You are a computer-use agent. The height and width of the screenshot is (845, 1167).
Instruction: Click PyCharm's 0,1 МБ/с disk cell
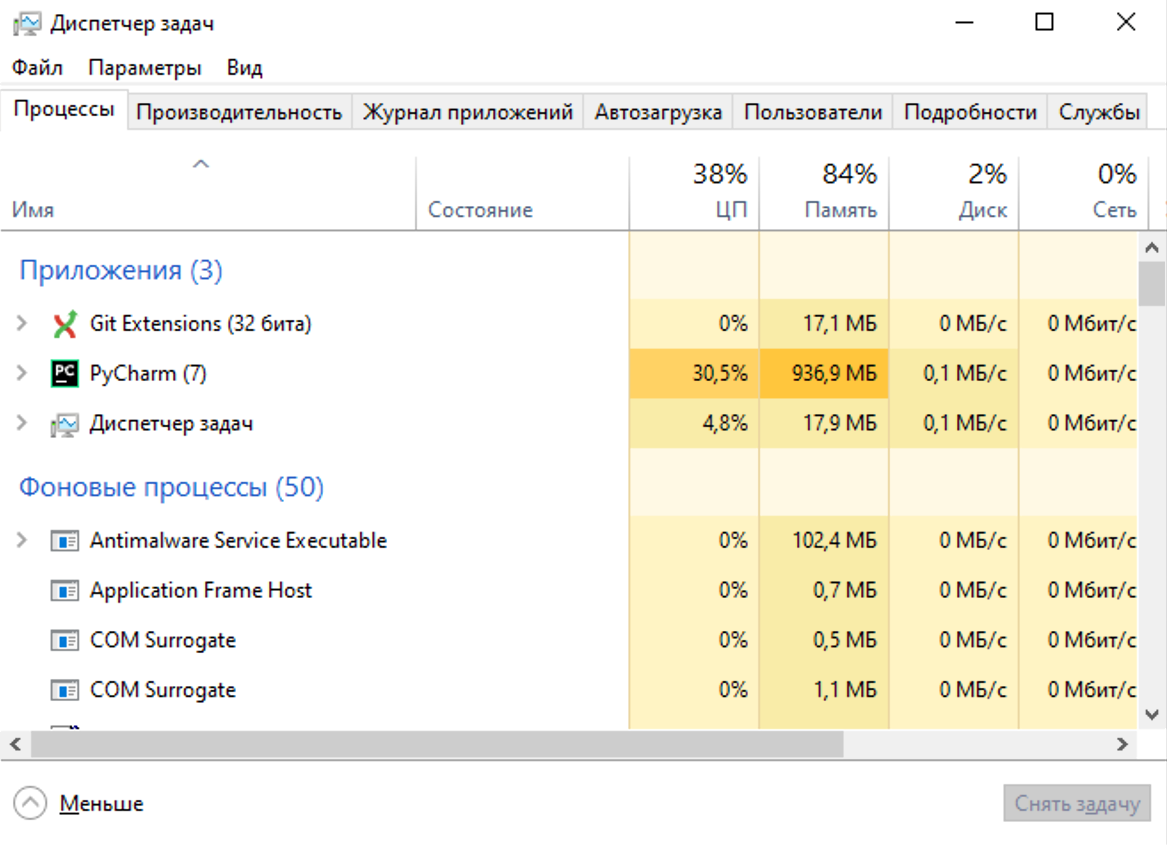tap(953, 373)
